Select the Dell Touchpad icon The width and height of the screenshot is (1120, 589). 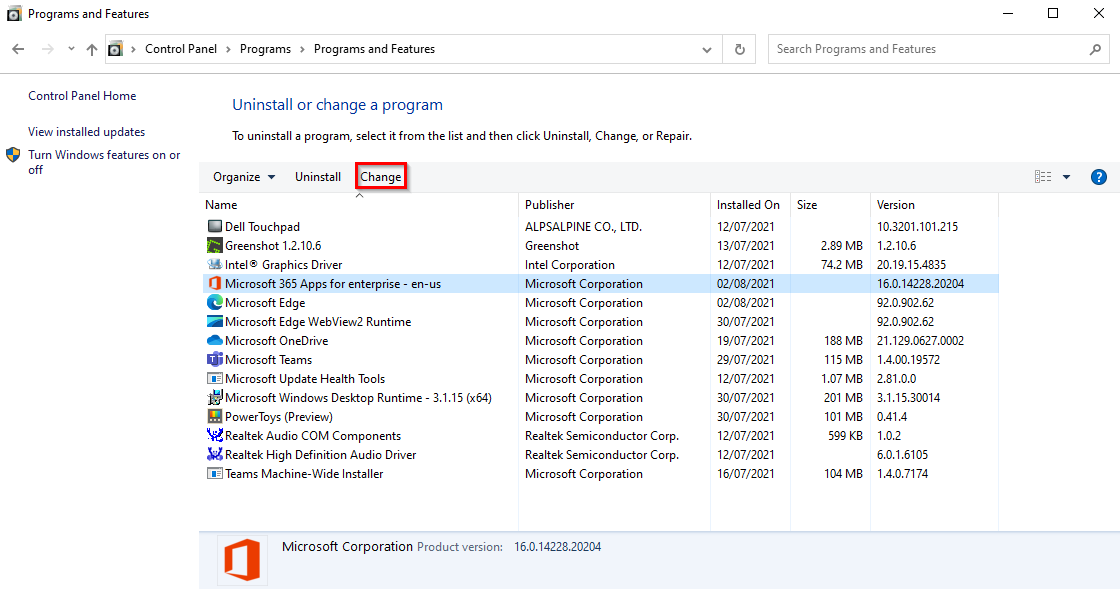(x=214, y=226)
